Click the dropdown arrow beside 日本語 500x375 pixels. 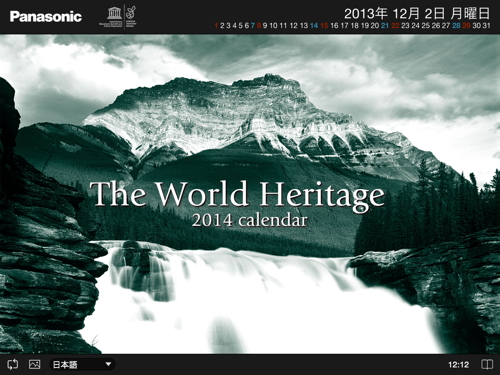[x=108, y=364]
